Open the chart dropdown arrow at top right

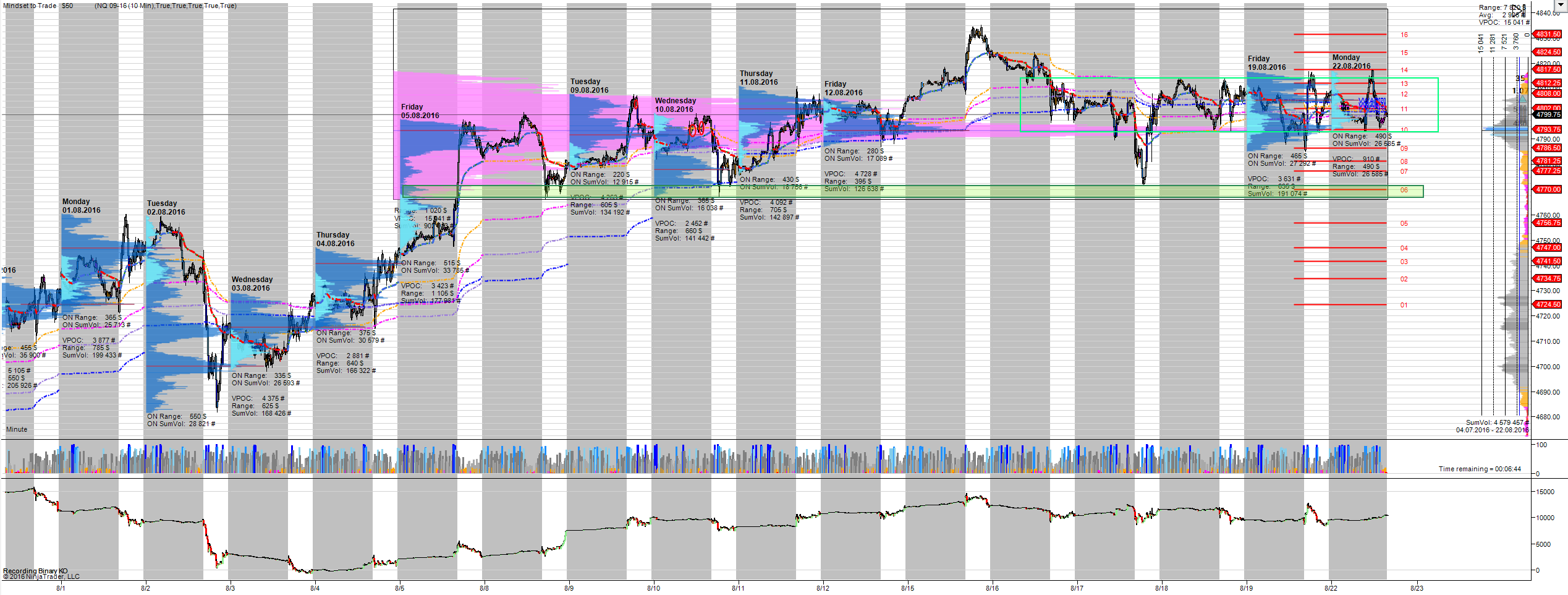pyautogui.click(x=1561, y=4)
